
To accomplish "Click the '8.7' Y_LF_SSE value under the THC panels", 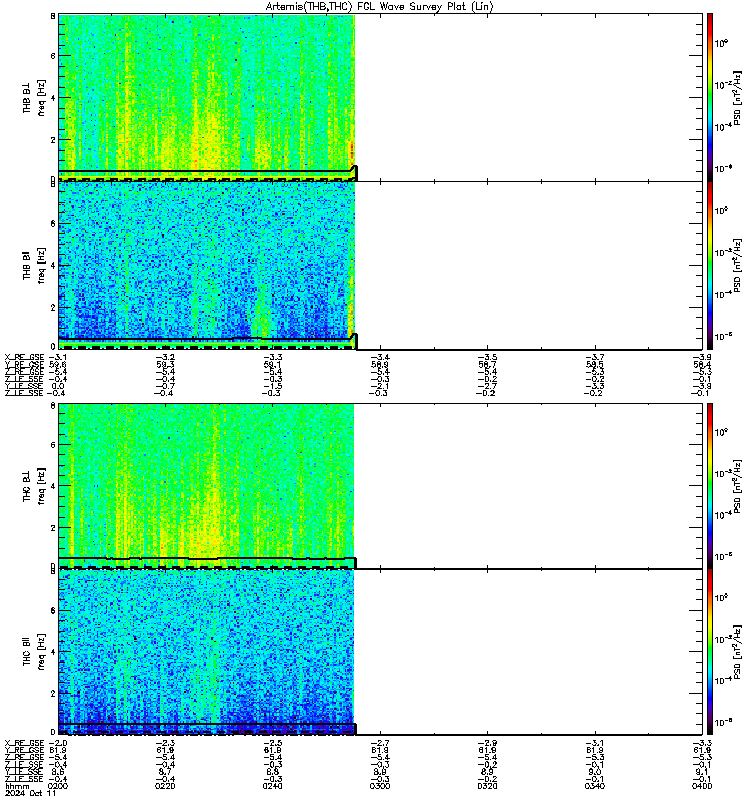I will point(167,772).
